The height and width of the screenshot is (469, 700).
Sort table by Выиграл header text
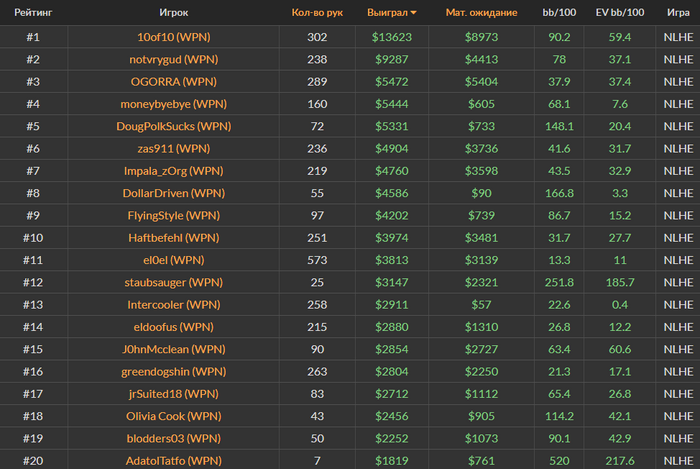coord(387,12)
